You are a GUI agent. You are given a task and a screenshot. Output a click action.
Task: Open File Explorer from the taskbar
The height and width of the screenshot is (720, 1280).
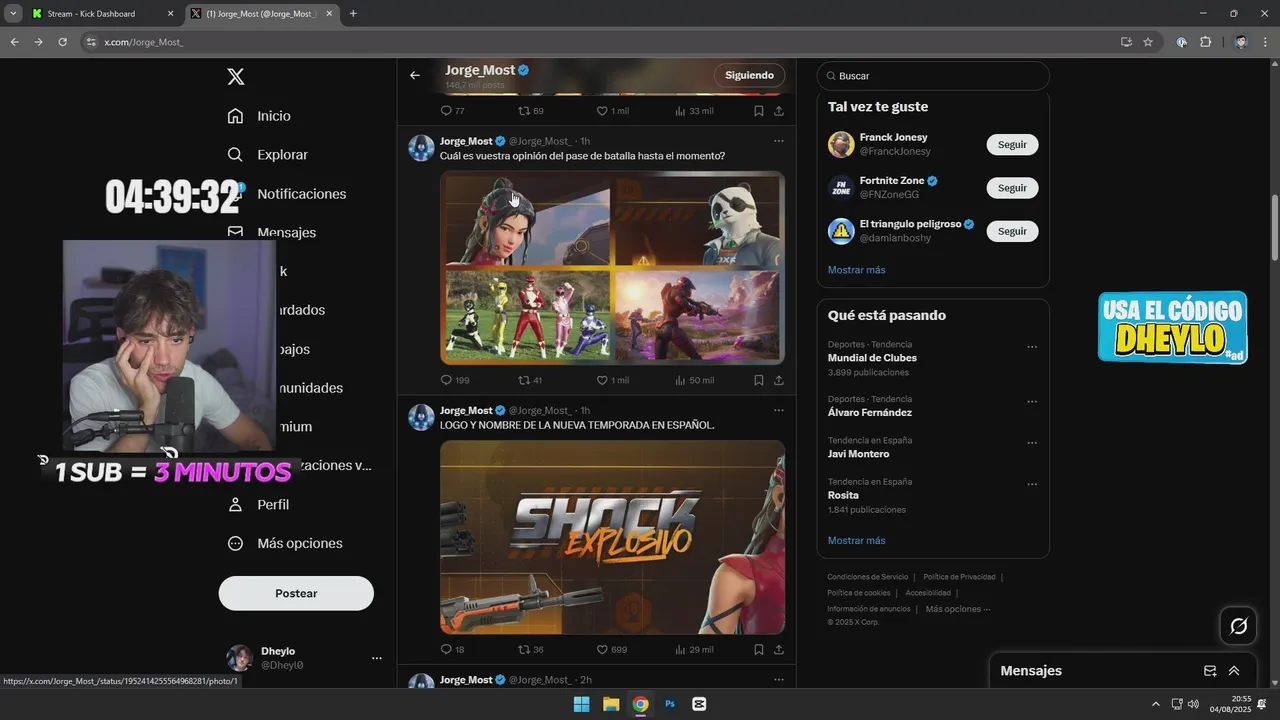tap(611, 704)
